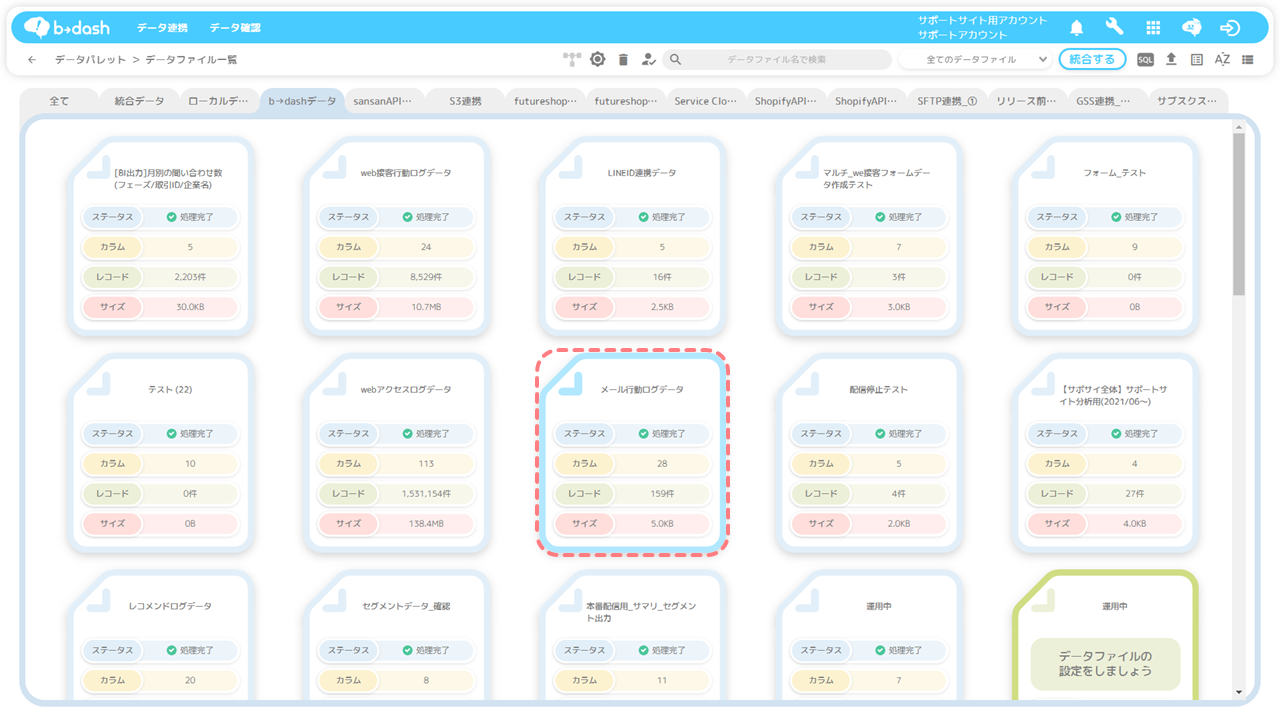This screenshot has height=720, width=1280.
Task: Click the scroll-up arrow of the scrollbar
Action: coord(1239,127)
